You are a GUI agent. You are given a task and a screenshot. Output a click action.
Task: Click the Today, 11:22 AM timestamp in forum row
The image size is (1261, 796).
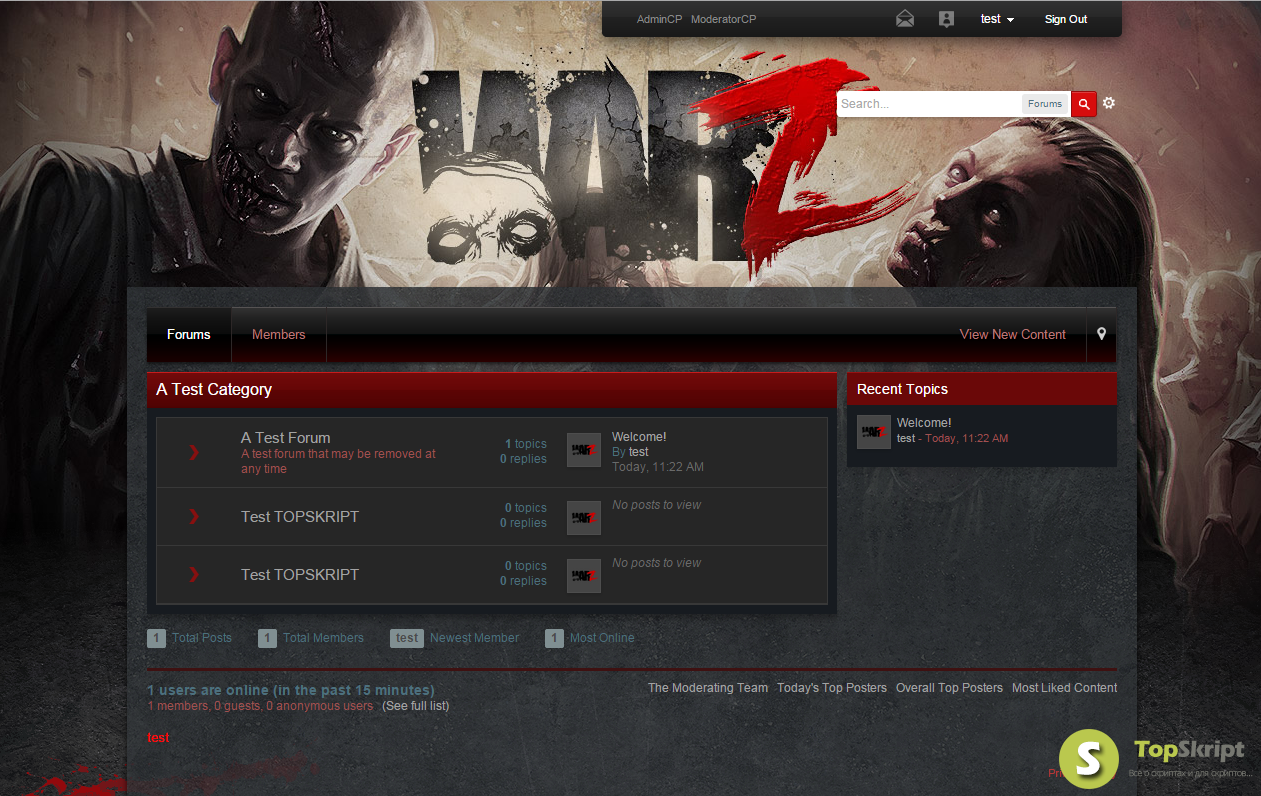pyautogui.click(x=658, y=467)
